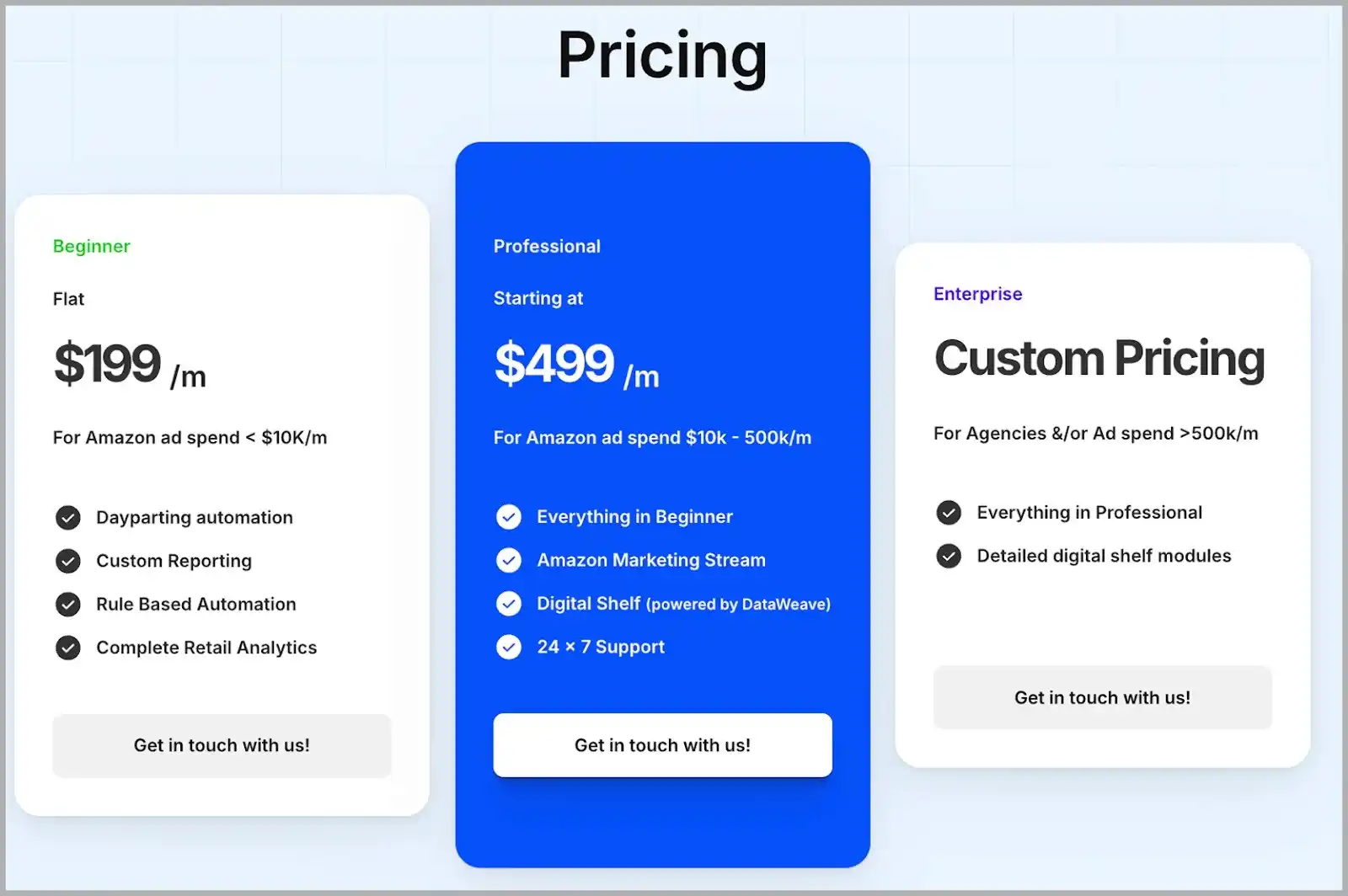
Task: Click Get in touch on Professional card
Action: 662,745
